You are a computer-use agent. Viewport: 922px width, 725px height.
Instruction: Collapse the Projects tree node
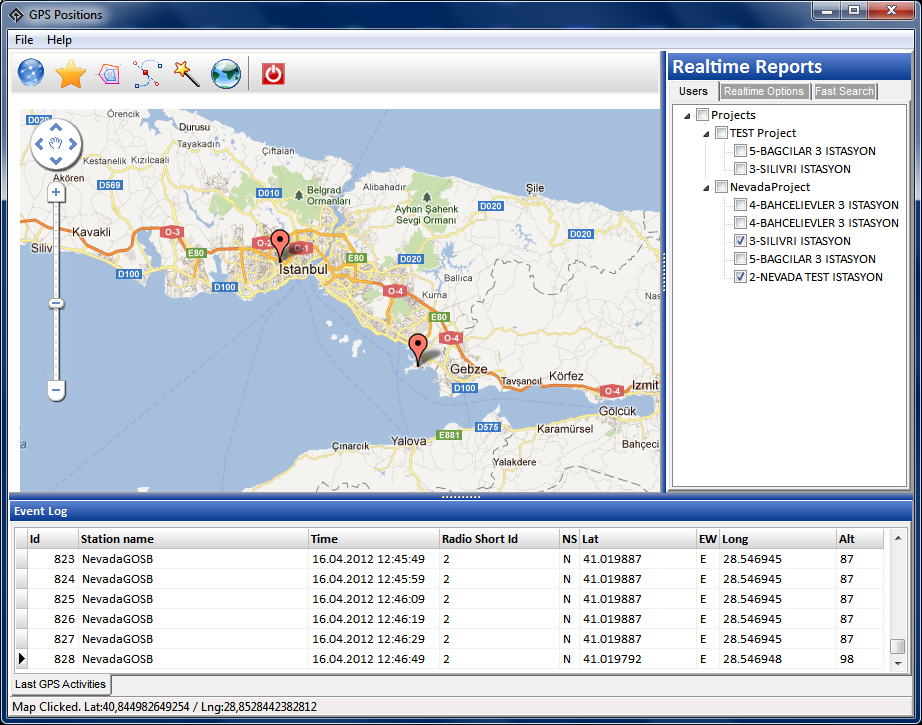687,116
